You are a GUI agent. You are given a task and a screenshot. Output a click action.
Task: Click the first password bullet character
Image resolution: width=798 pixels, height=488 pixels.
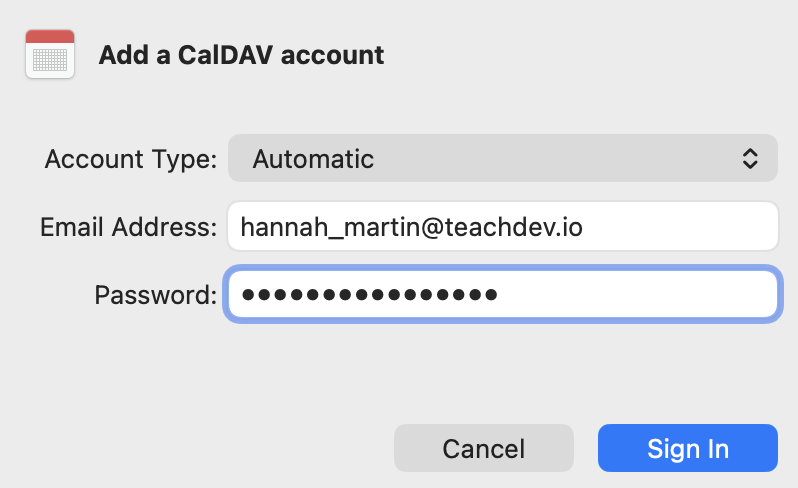[x=249, y=295]
